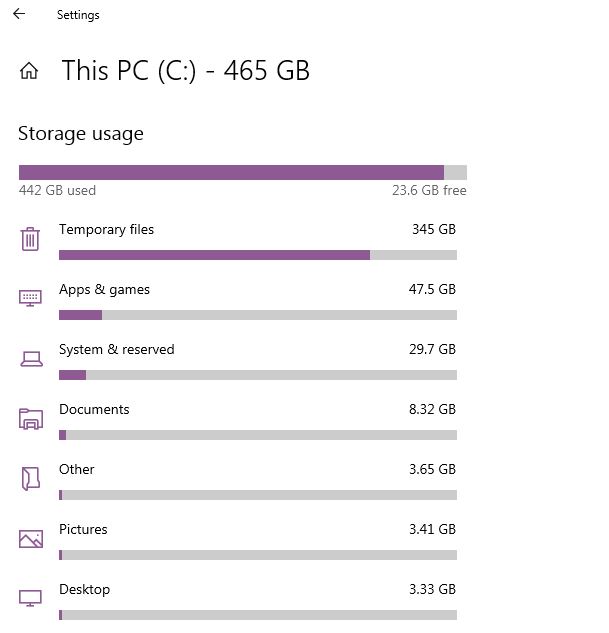
Task: Click the back arrow in Settings
Action: [20, 15]
